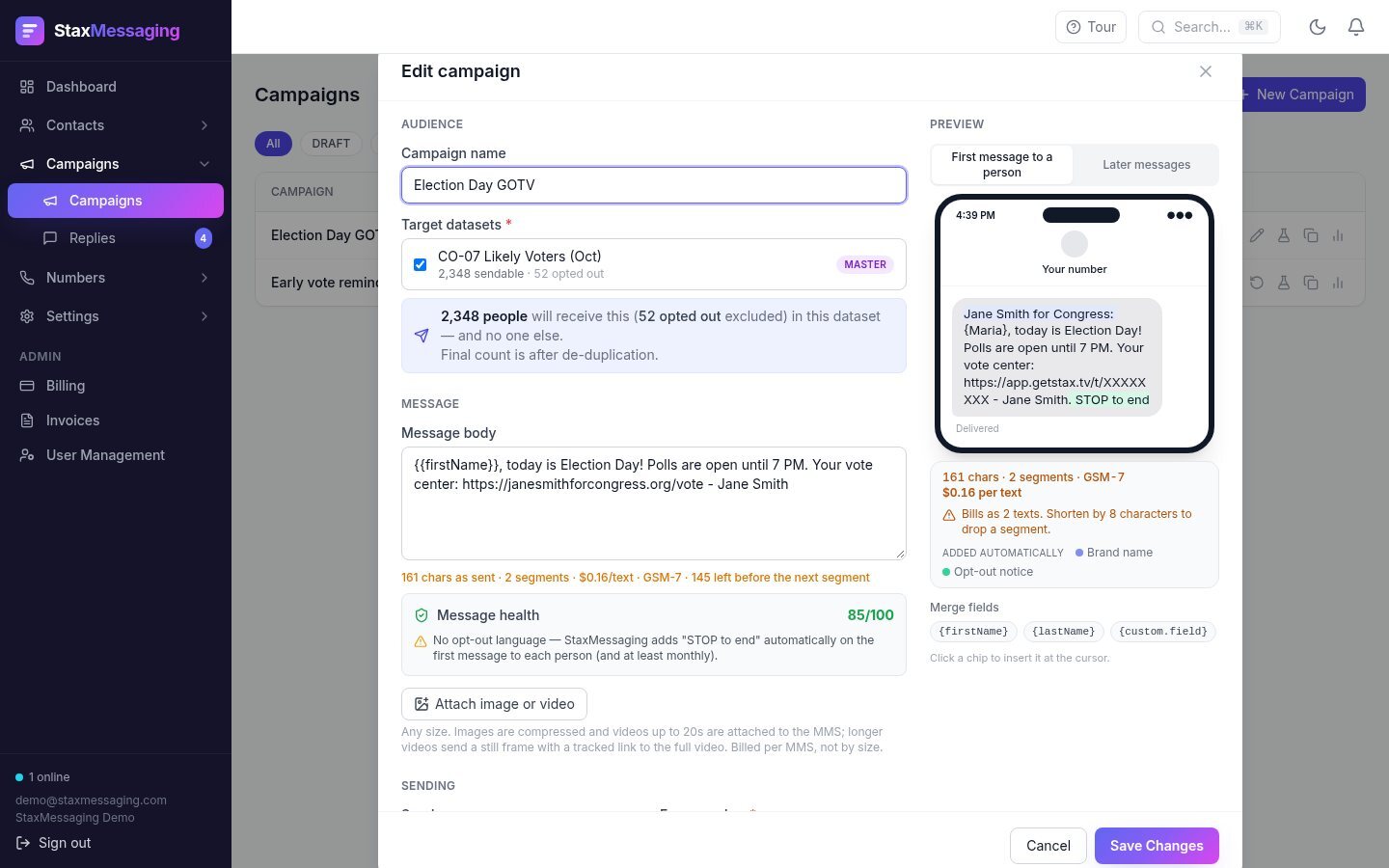Viewport: 1389px width, 868px height.
Task: Switch to Later messages preview tab
Action: point(1146,165)
